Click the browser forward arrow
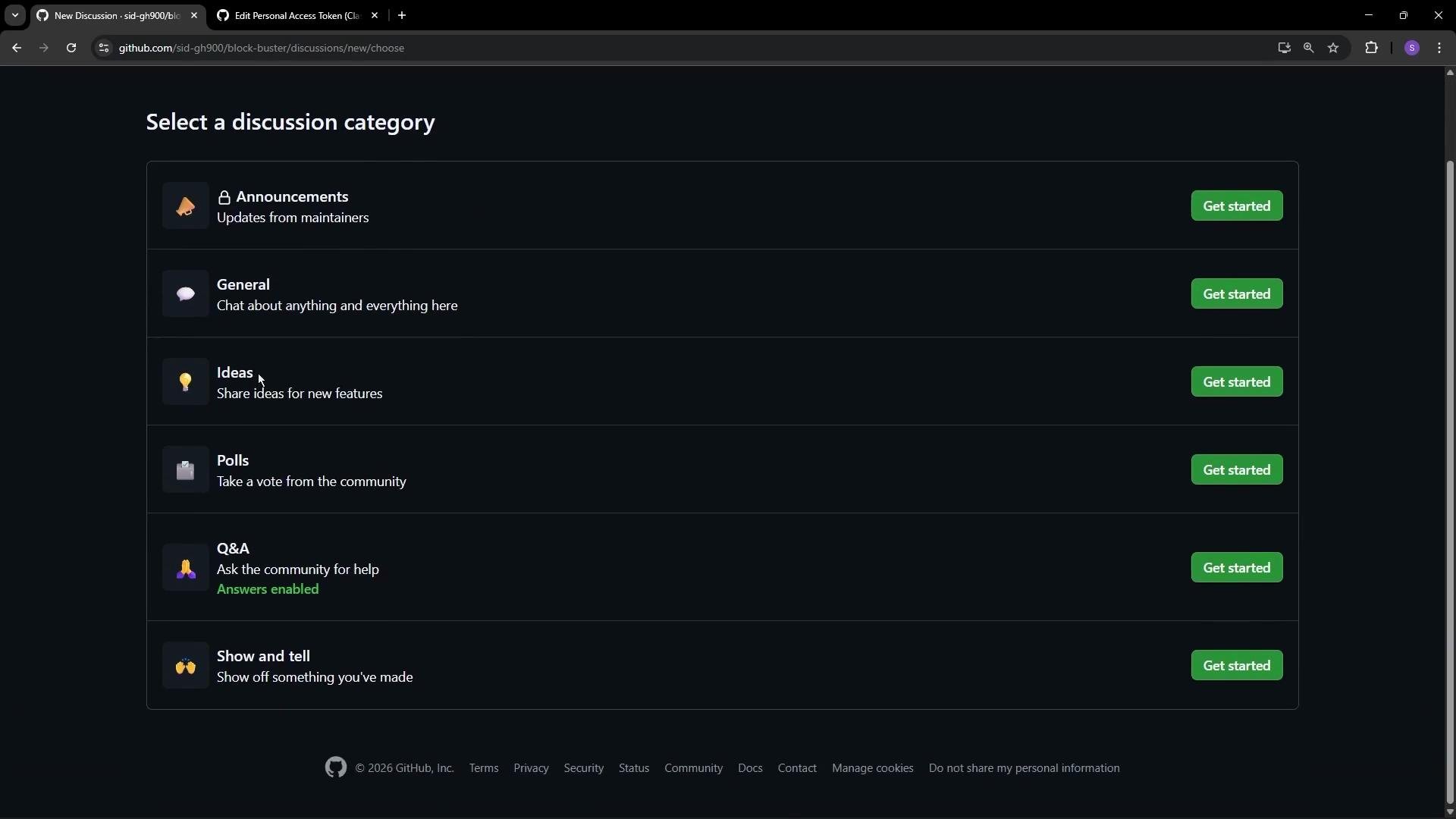 (44, 48)
